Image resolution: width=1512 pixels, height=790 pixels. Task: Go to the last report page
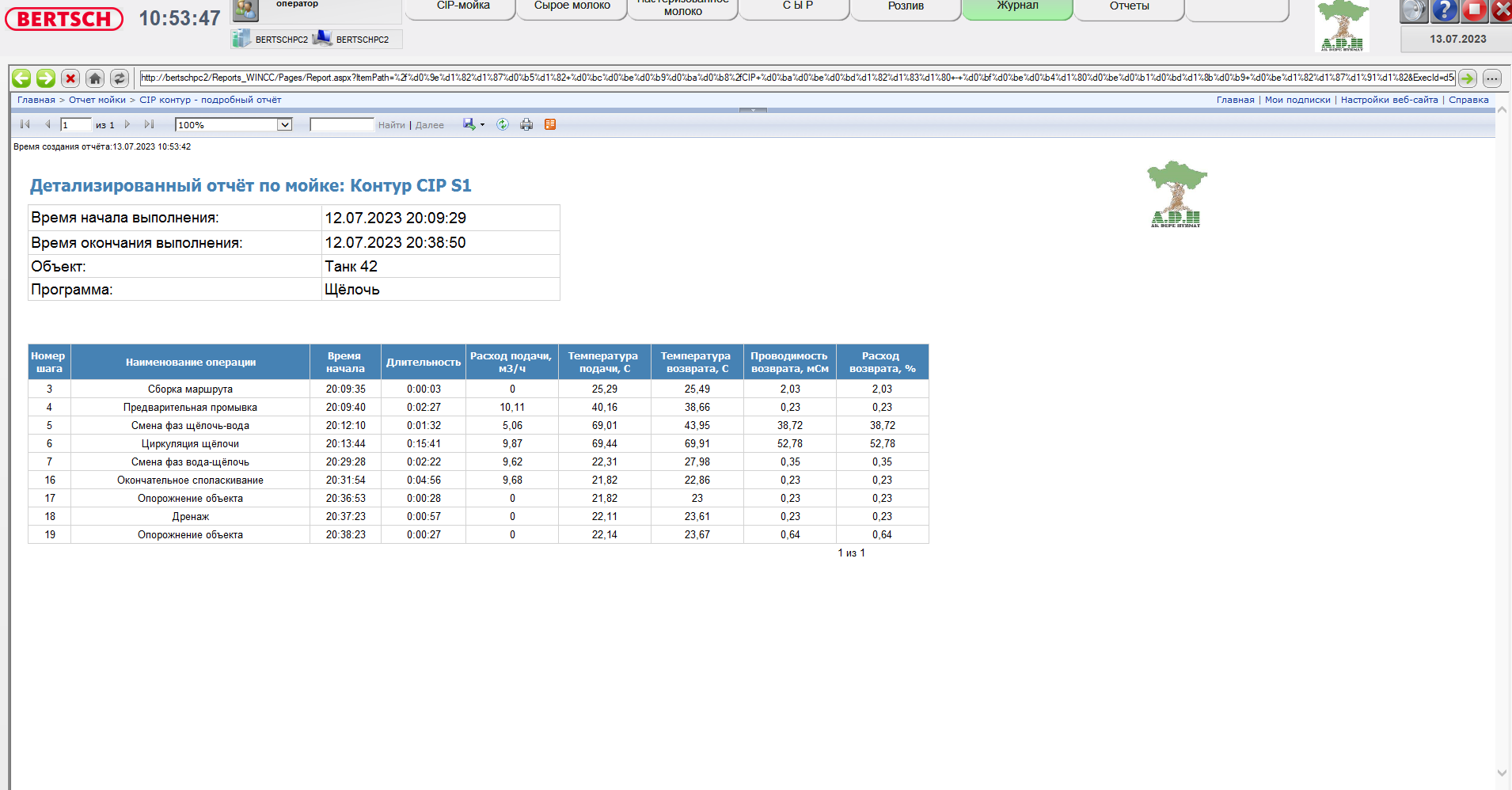[x=149, y=125]
